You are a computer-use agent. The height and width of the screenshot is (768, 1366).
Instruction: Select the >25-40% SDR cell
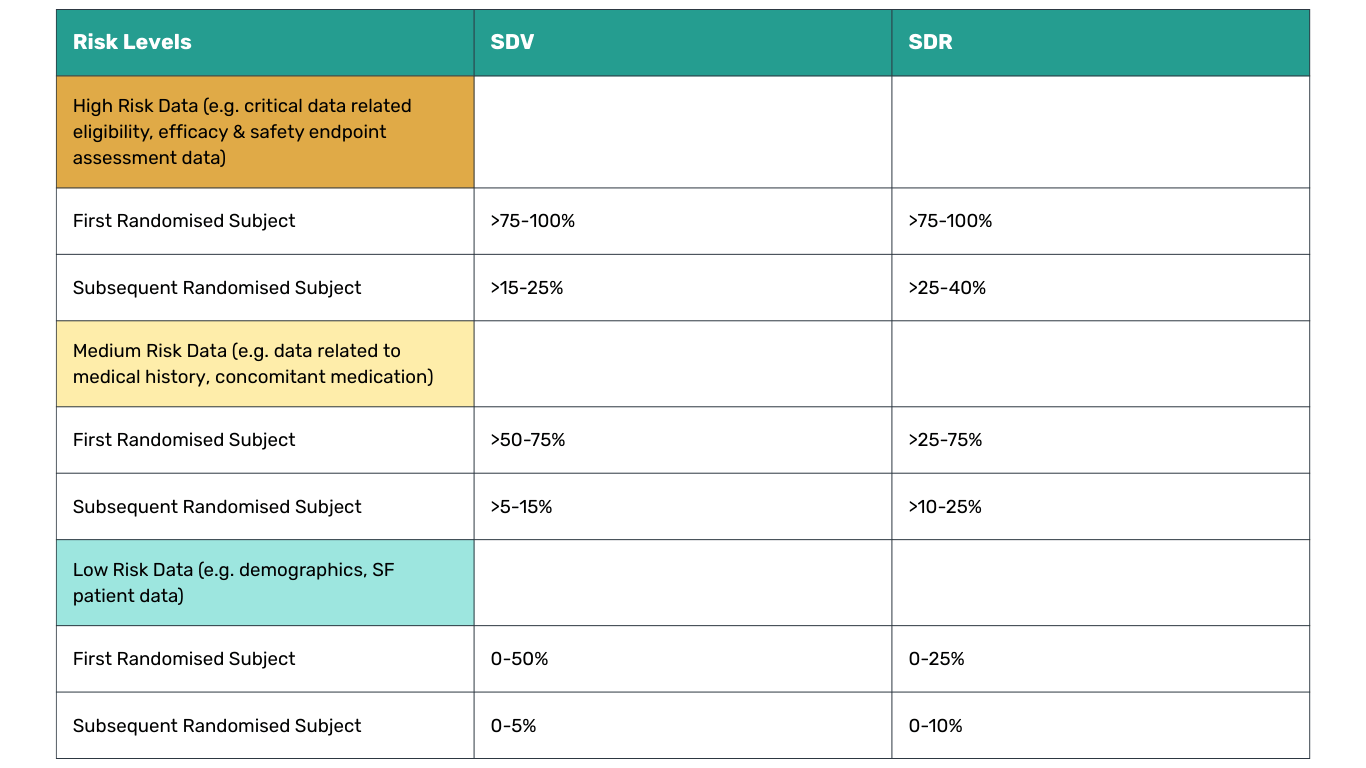947,288
